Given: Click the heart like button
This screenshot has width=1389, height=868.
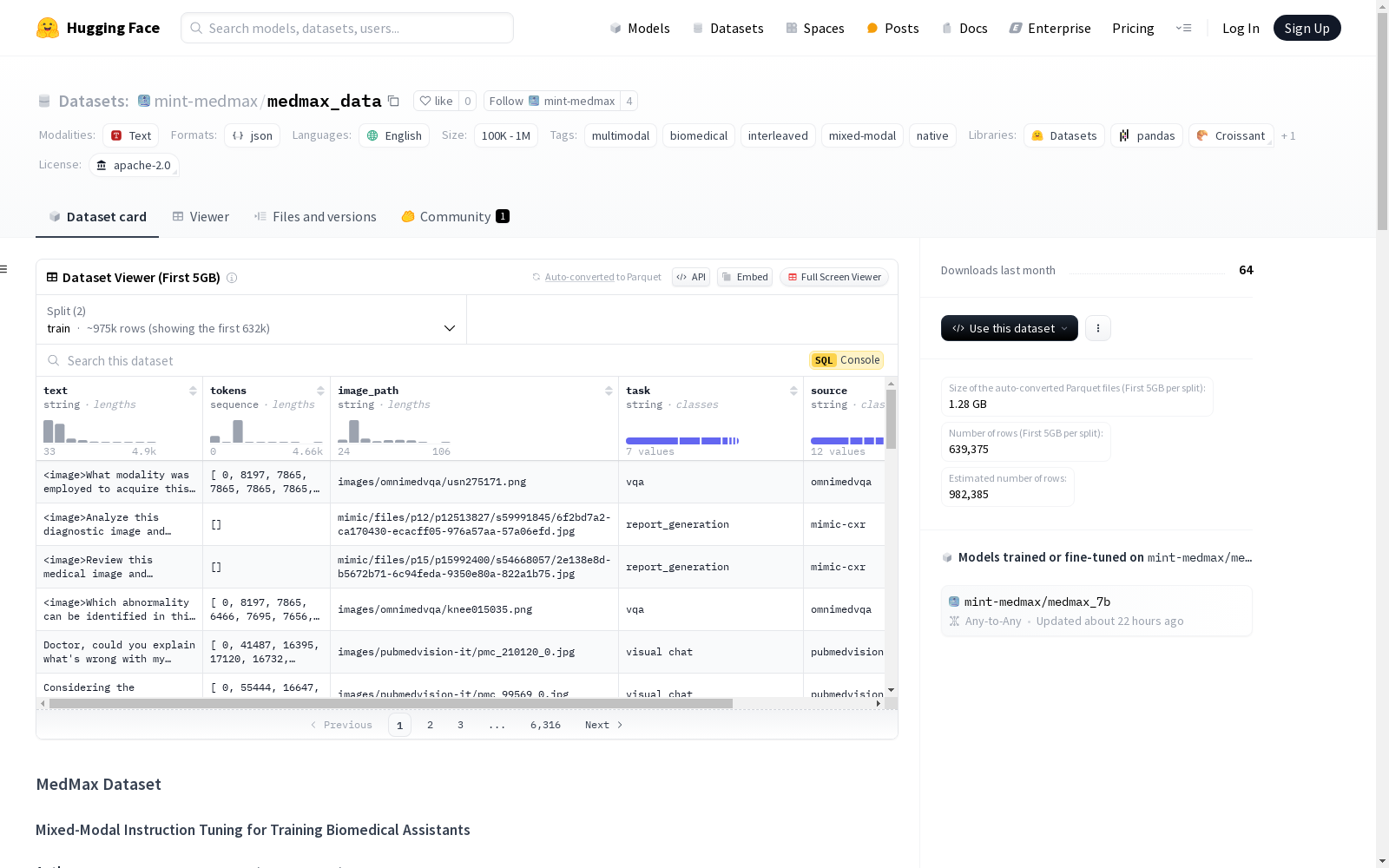Looking at the screenshot, I should 436,101.
